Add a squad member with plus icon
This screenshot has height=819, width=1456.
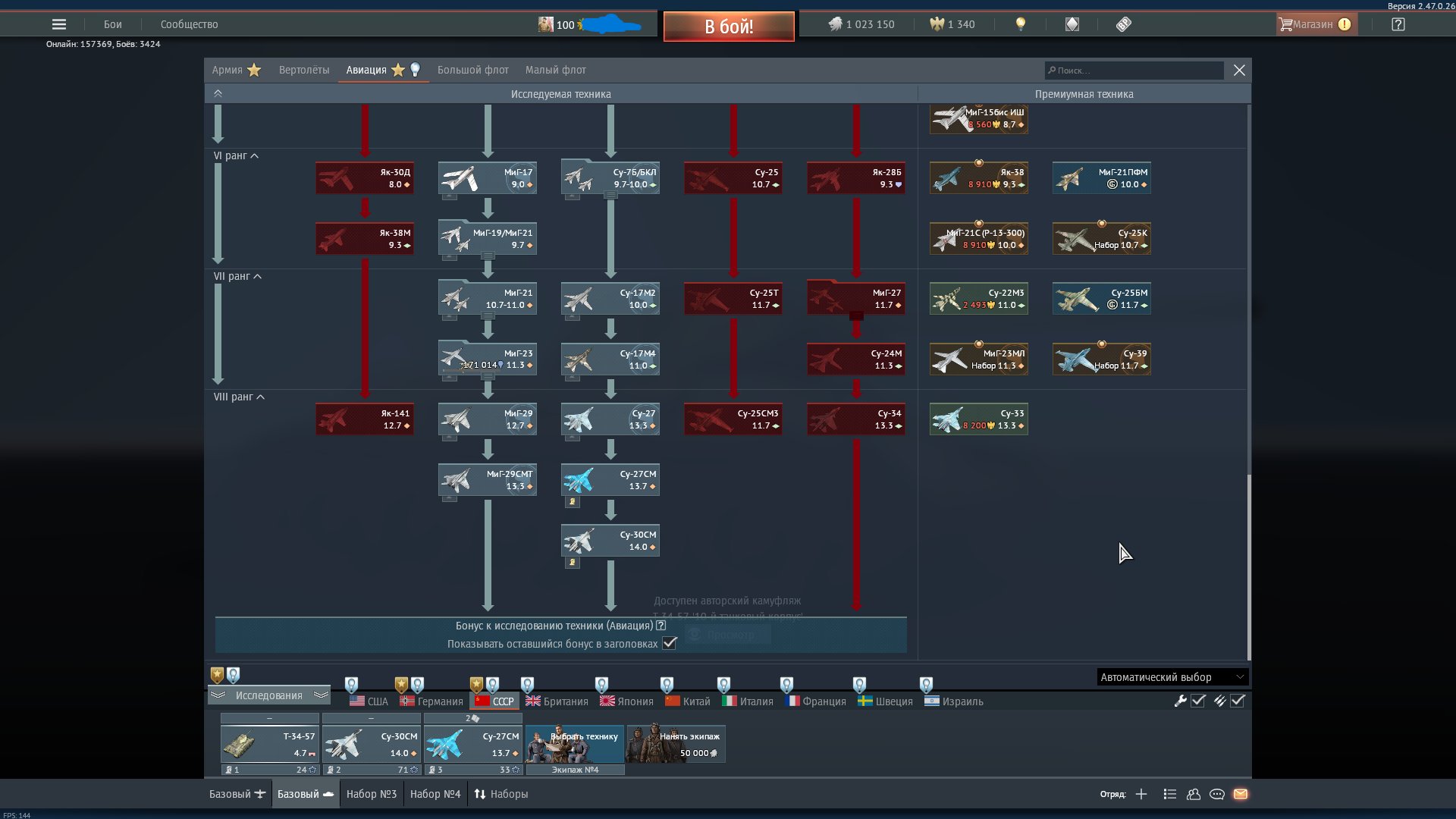pos(1141,794)
